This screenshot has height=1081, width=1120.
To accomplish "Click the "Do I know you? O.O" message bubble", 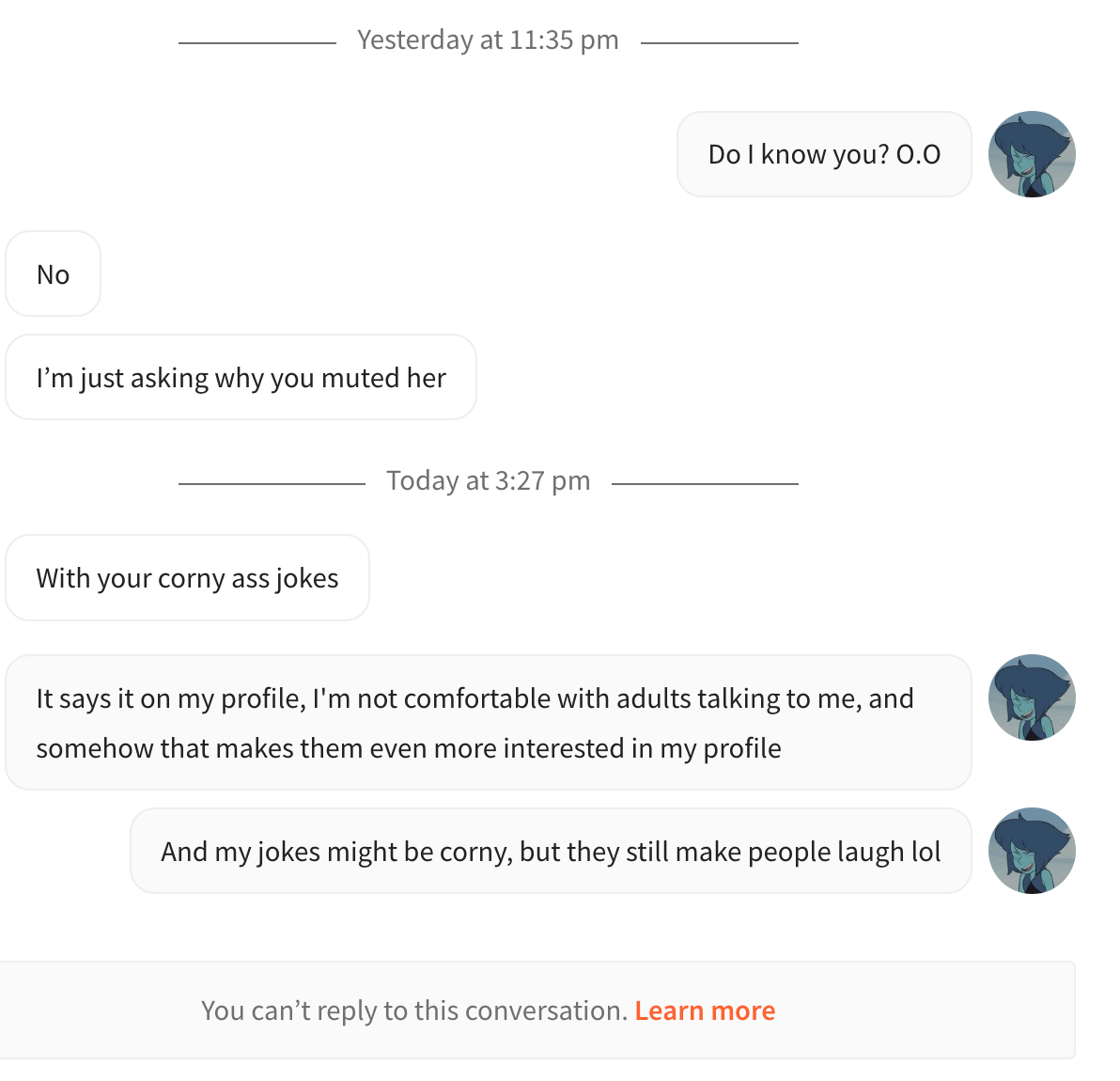I will 824,154.
